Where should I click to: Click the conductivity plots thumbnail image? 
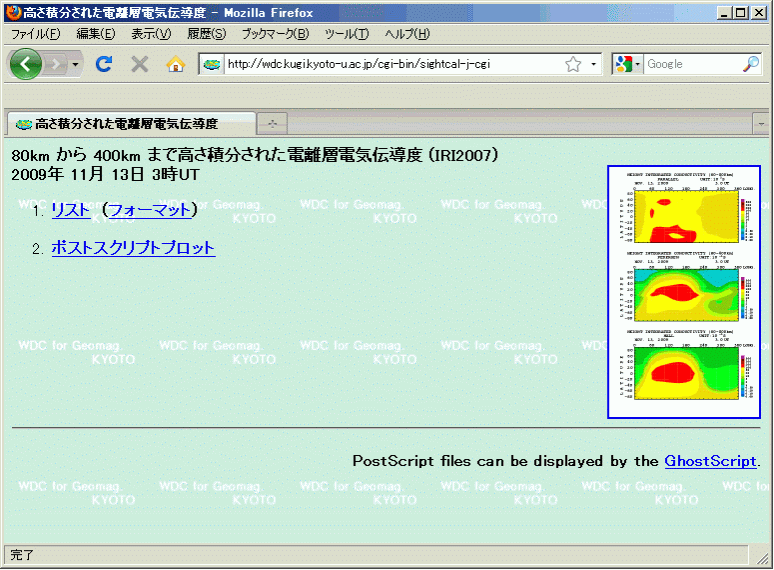click(x=684, y=292)
